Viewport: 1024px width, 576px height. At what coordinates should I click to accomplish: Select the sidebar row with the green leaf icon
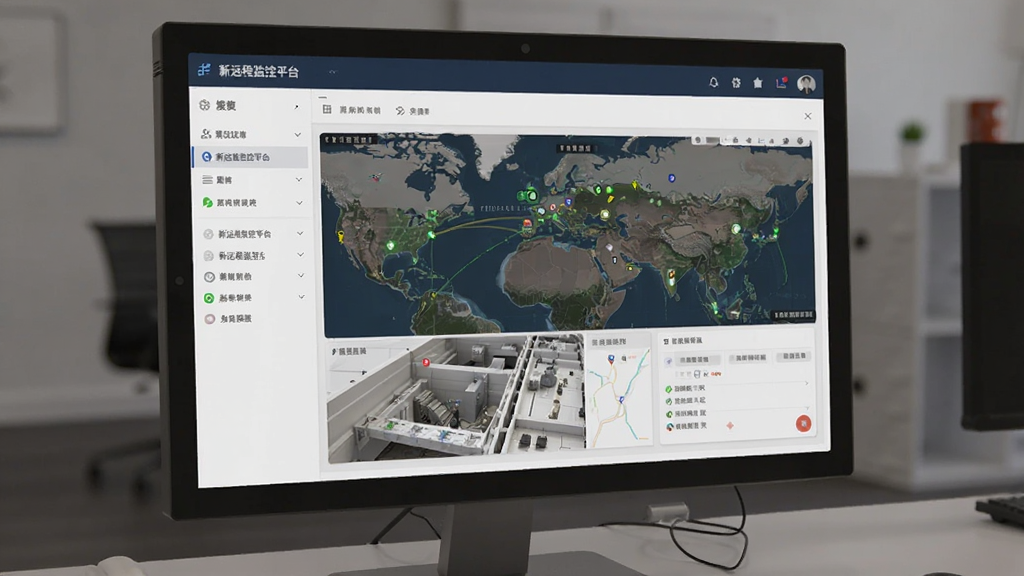[251, 203]
